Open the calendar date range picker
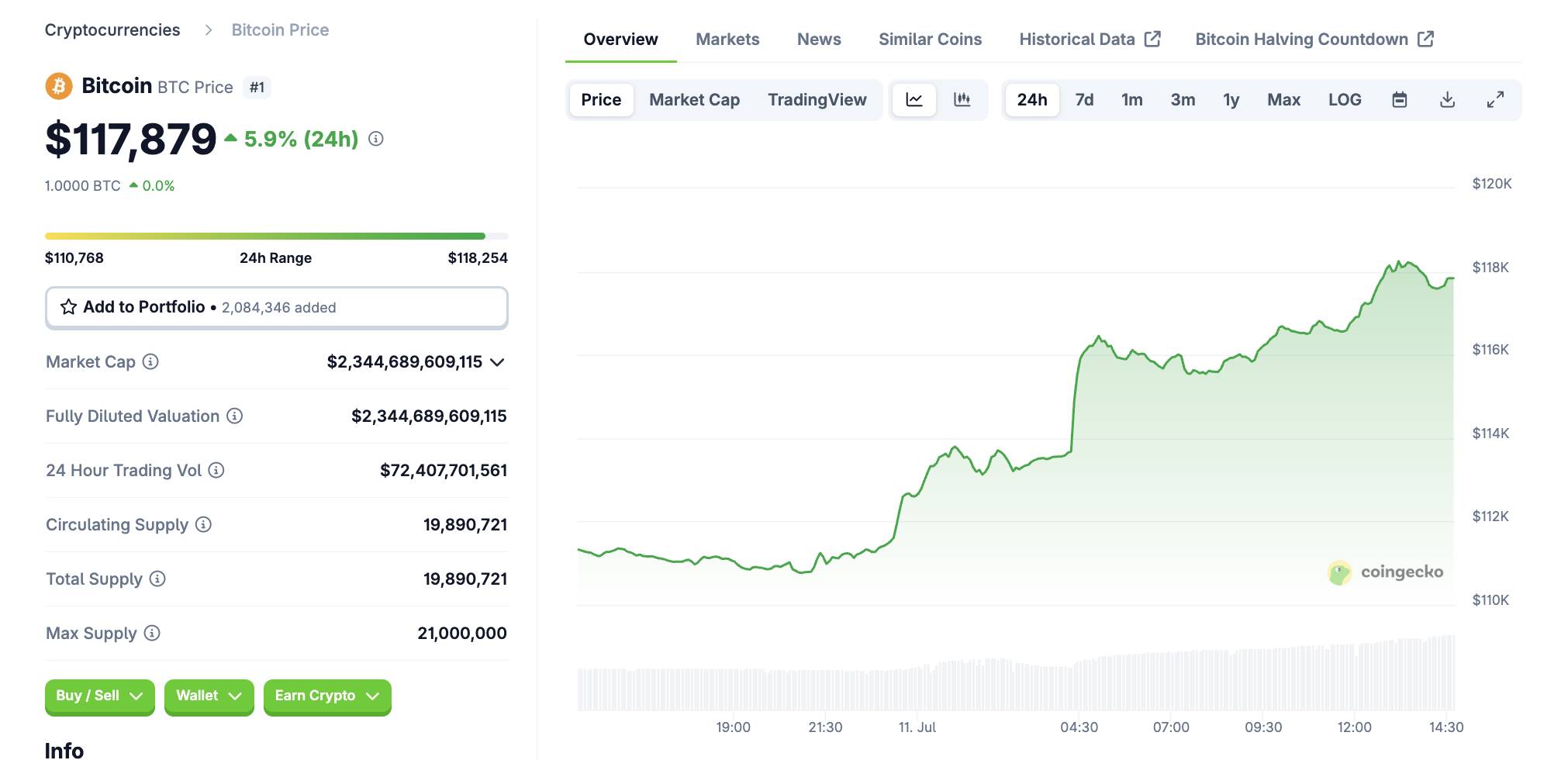1568x760 pixels. coord(1400,99)
